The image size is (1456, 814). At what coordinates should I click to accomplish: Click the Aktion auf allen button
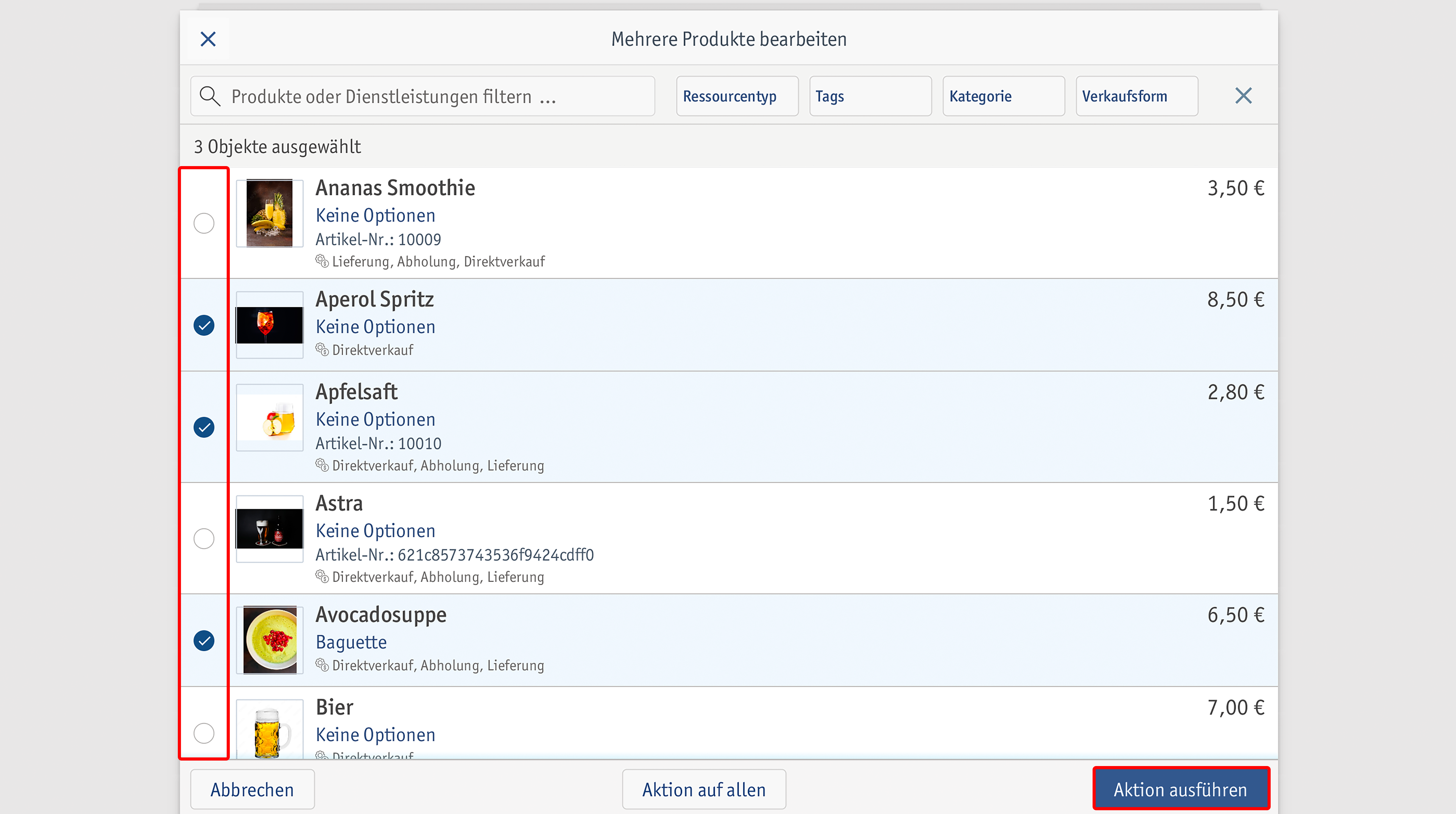[704, 789]
